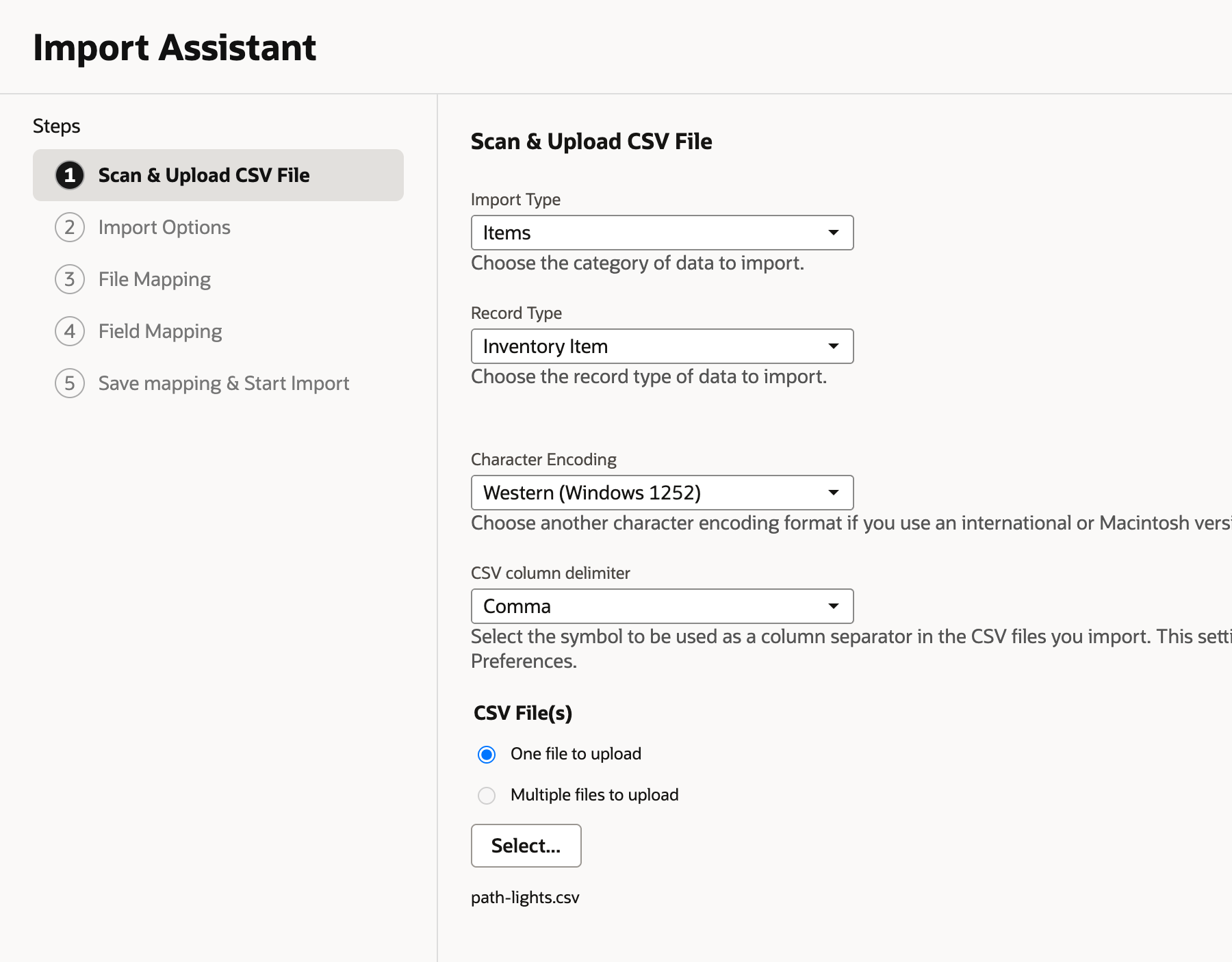Click the CSV File(s) section heading
The height and width of the screenshot is (962, 1232).
click(x=523, y=713)
